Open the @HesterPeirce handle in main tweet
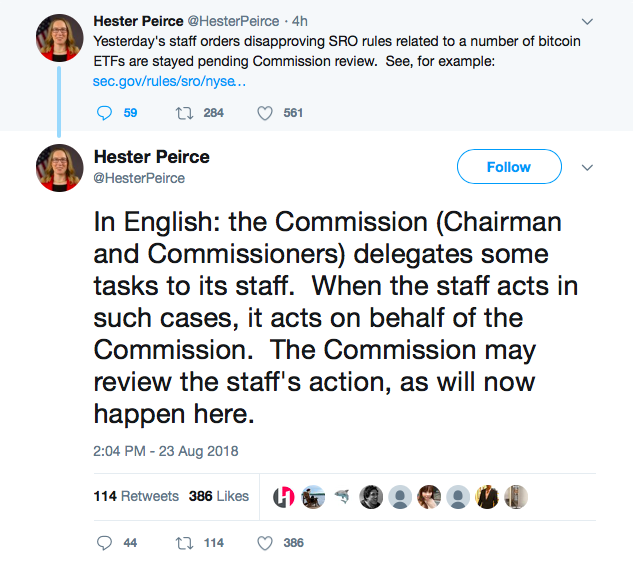Image resolution: width=633 pixels, height=579 pixels. click(139, 178)
